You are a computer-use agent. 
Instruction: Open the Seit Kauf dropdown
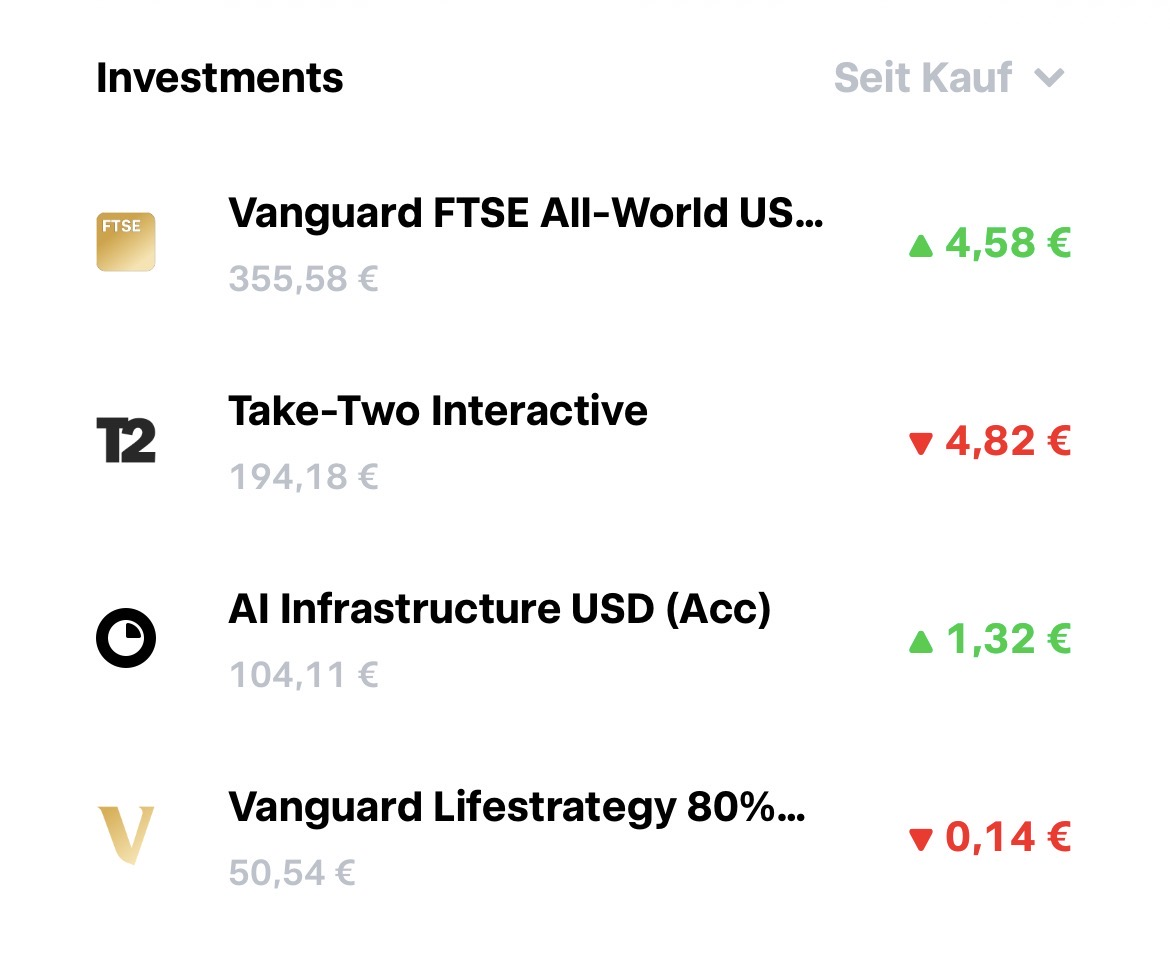tap(923, 78)
